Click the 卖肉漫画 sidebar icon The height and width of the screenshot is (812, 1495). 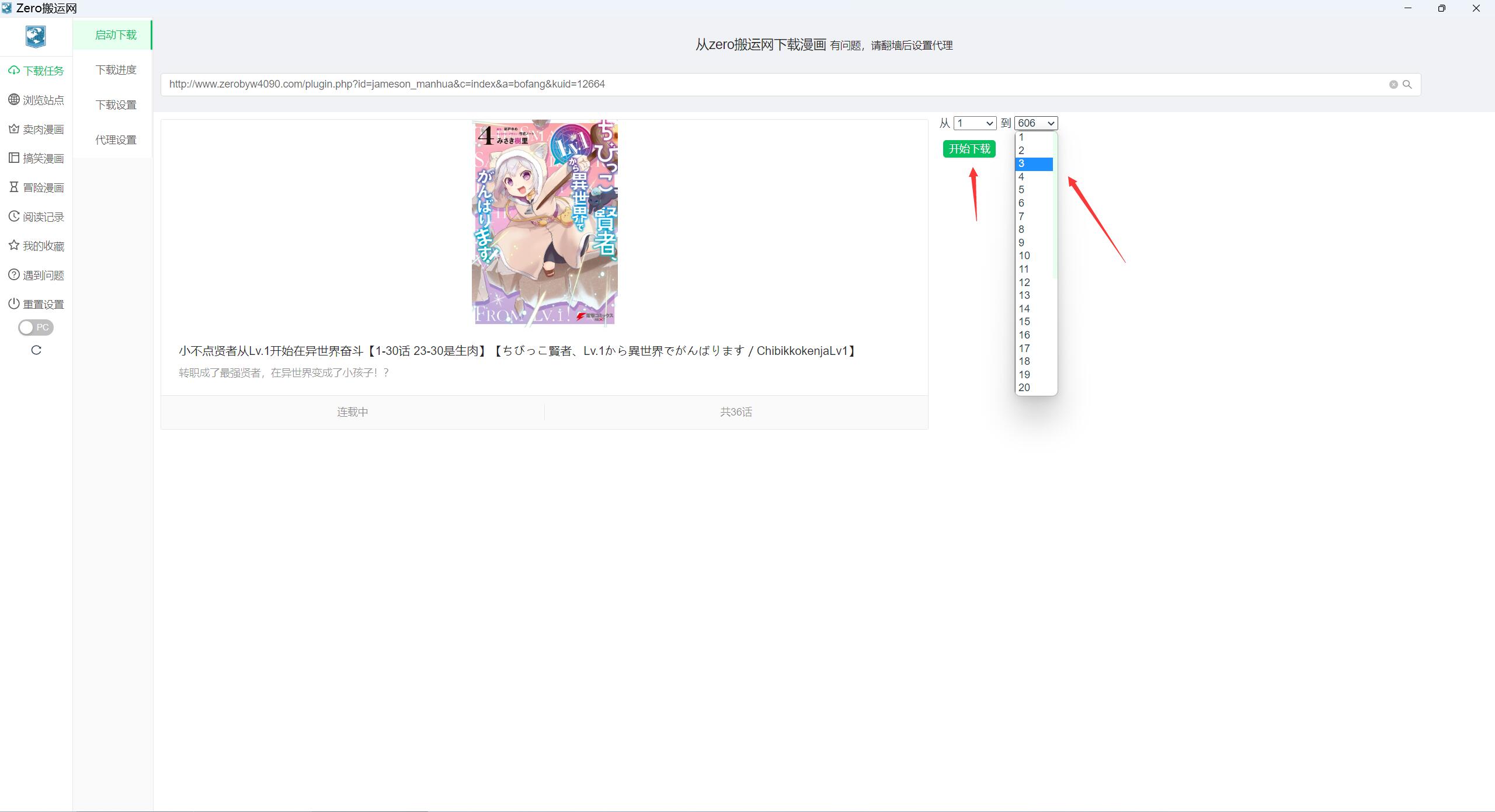14,129
